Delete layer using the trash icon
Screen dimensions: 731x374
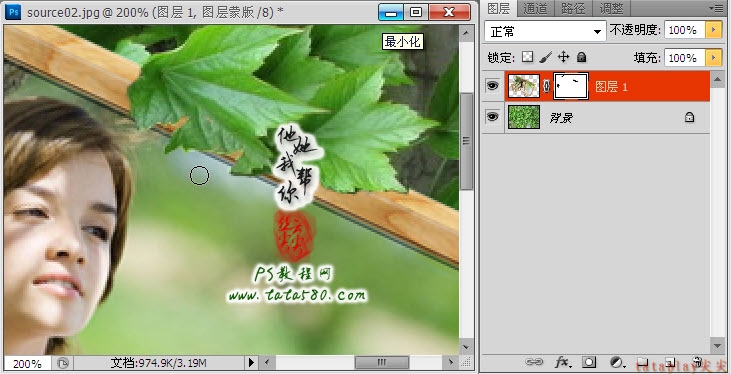point(697,362)
